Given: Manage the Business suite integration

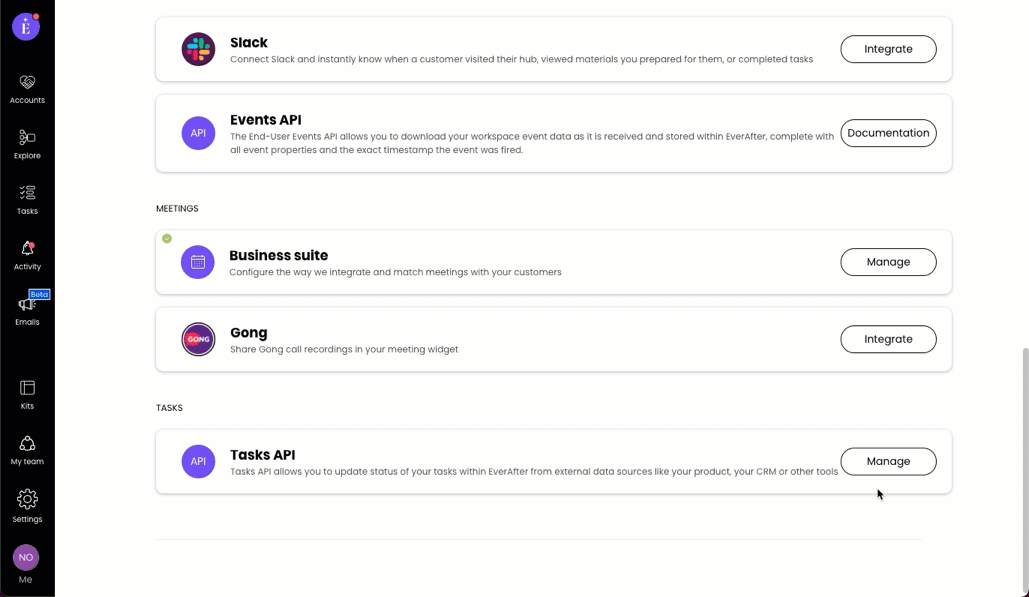Looking at the screenshot, I should [x=888, y=262].
